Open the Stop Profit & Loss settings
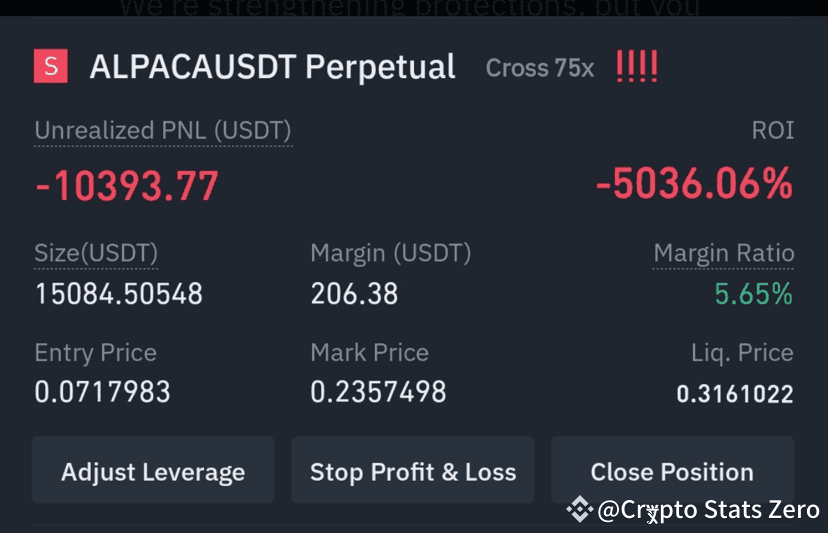This screenshot has width=828, height=533. [413, 472]
